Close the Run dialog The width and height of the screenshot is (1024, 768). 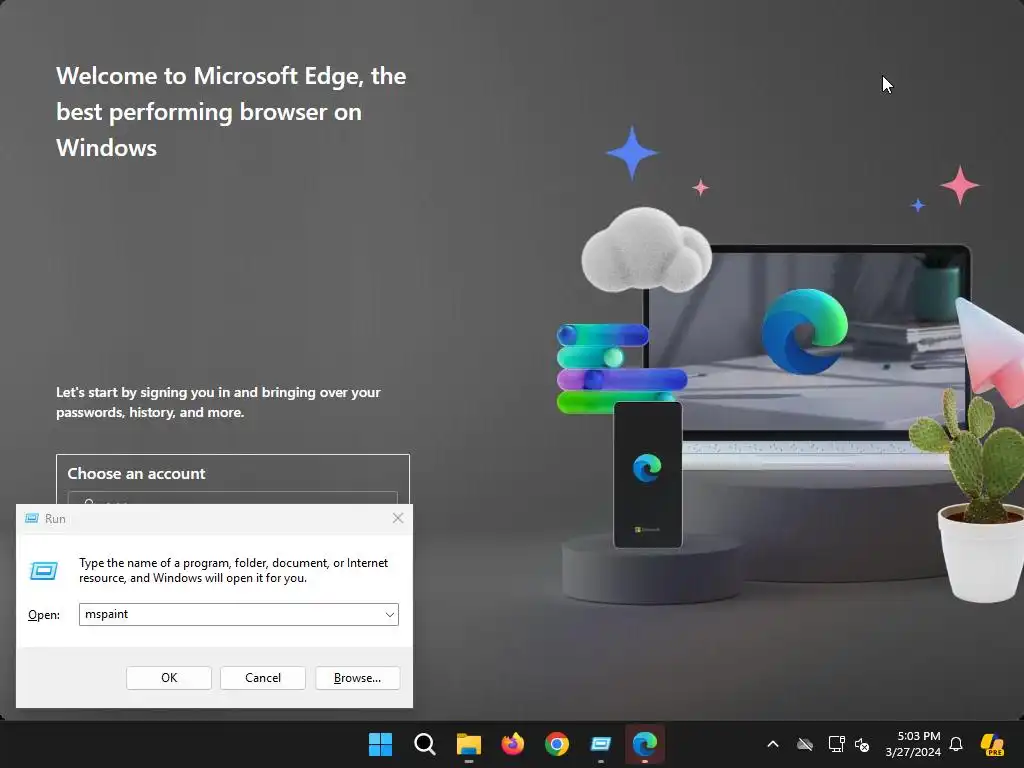pyautogui.click(x=398, y=518)
